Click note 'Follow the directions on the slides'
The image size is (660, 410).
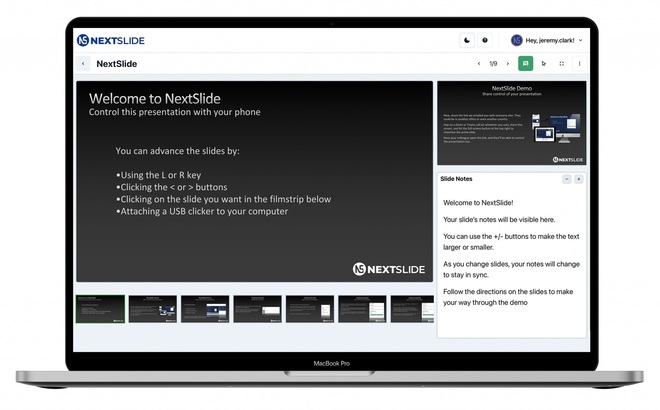click(x=508, y=297)
